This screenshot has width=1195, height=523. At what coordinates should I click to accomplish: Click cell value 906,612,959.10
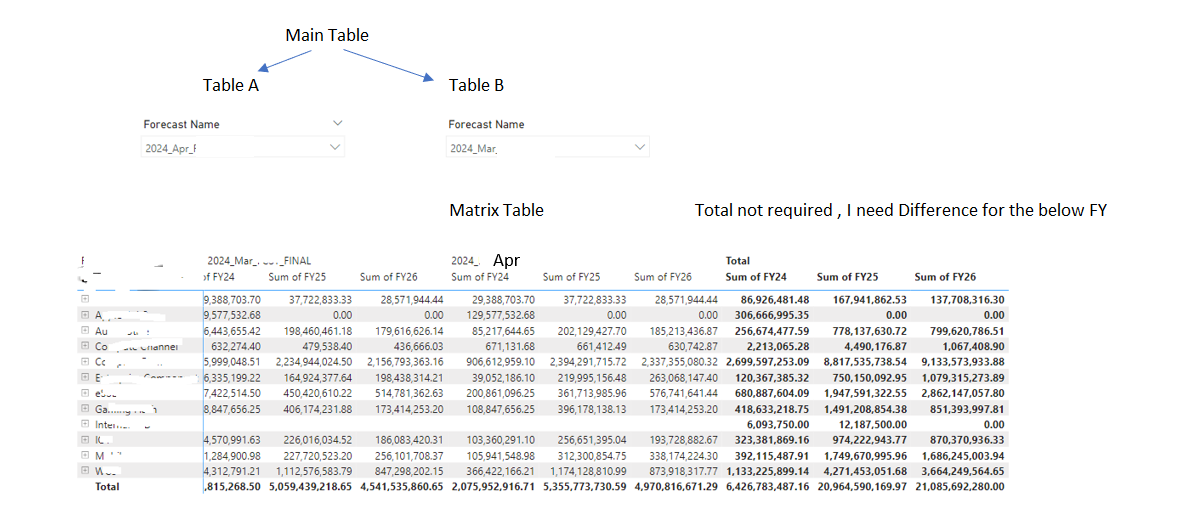click(x=495, y=362)
